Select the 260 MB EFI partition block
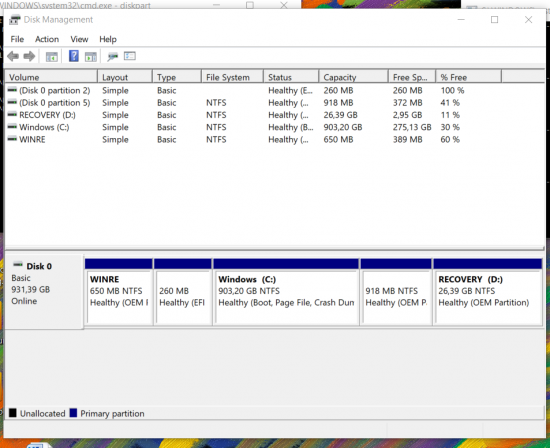 [183, 292]
